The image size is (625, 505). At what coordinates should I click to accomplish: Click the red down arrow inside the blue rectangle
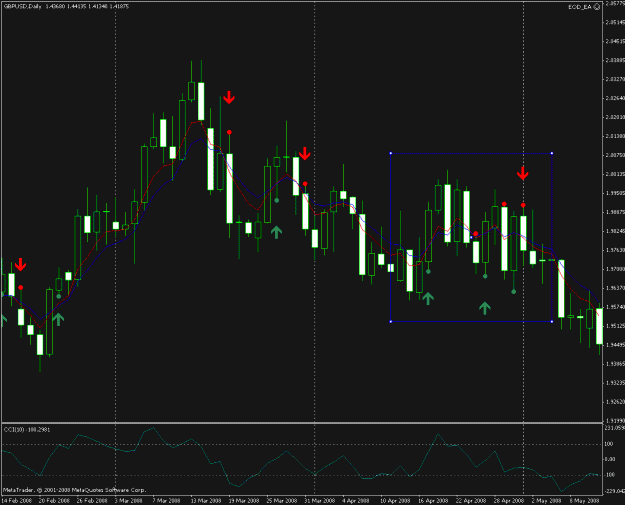pyautogui.click(x=523, y=173)
